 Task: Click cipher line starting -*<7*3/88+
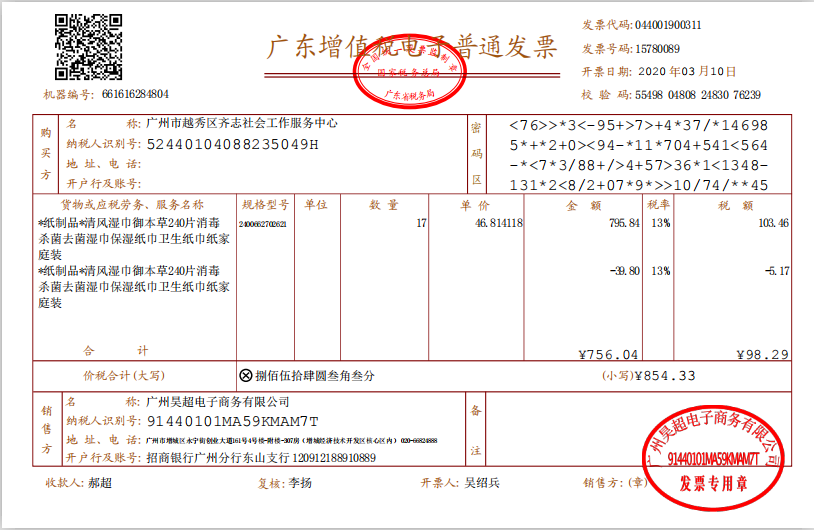click(639, 165)
